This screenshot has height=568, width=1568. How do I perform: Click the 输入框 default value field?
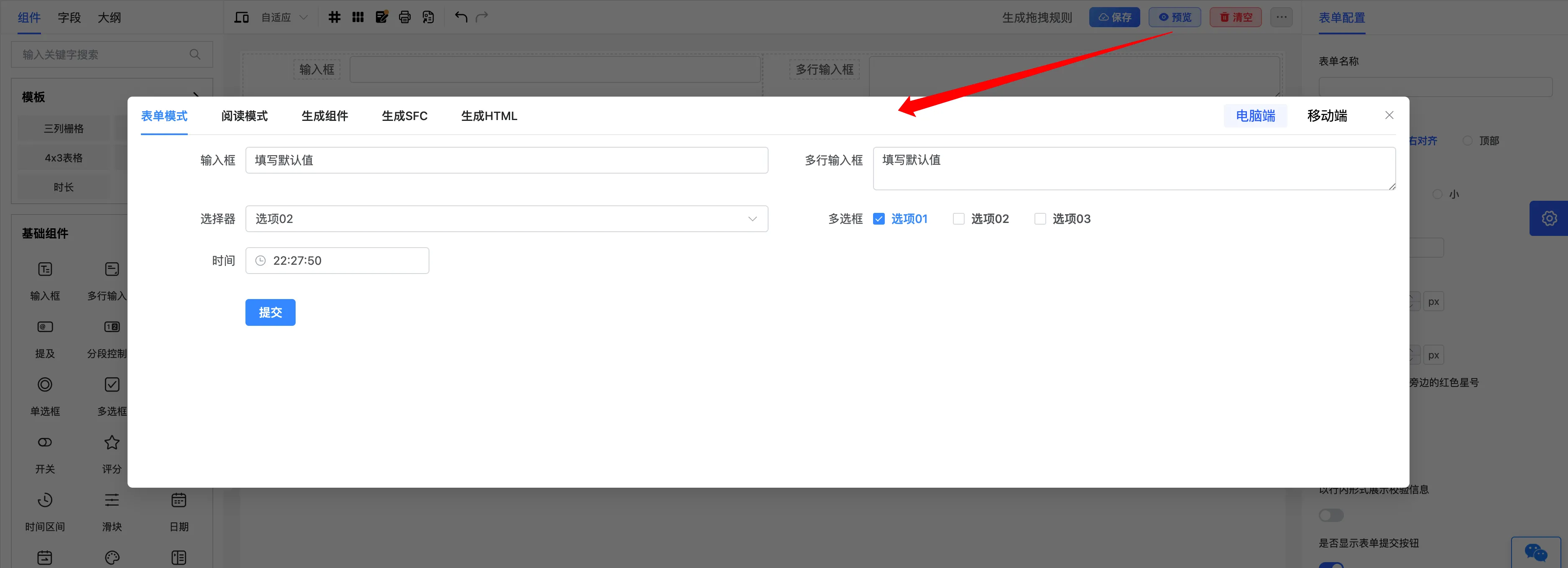pos(506,160)
